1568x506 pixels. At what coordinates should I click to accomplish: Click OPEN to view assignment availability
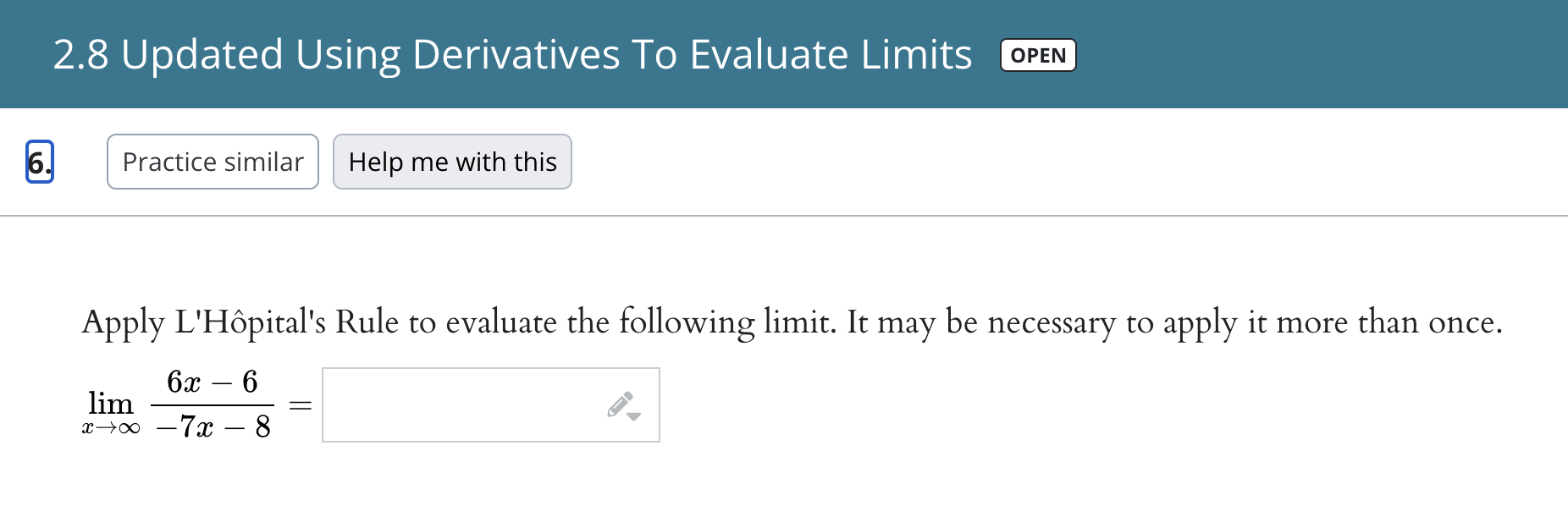(x=1038, y=55)
